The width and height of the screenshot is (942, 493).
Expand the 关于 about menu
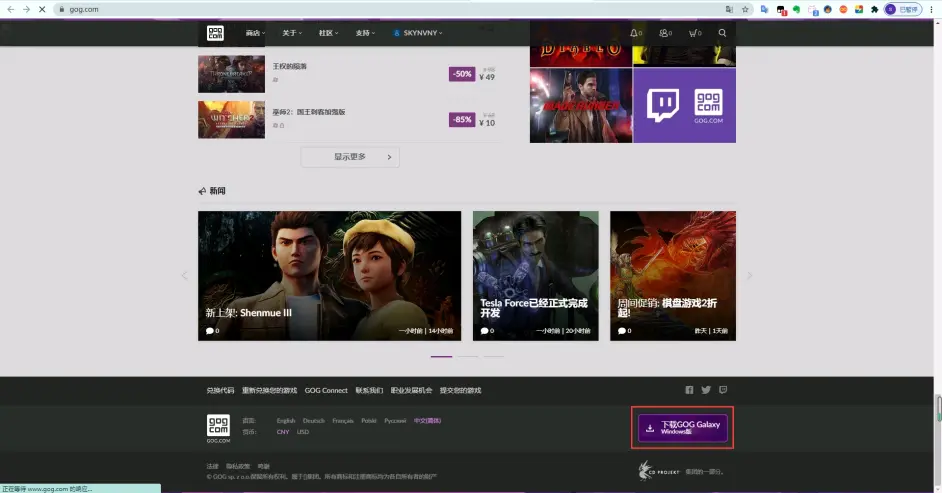(292, 33)
